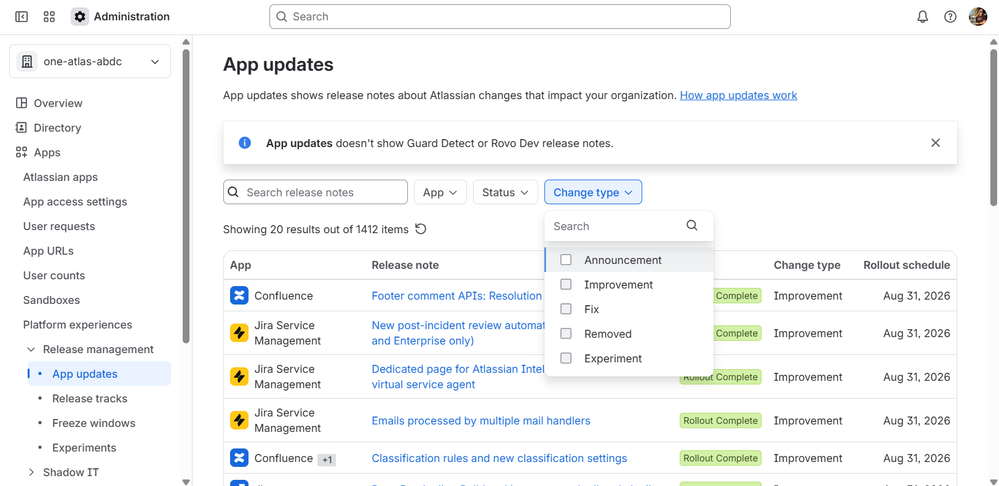The width and height of the screenshot is (999, 486).
Task: Collapse the Release management section
Action: point(31,350)
